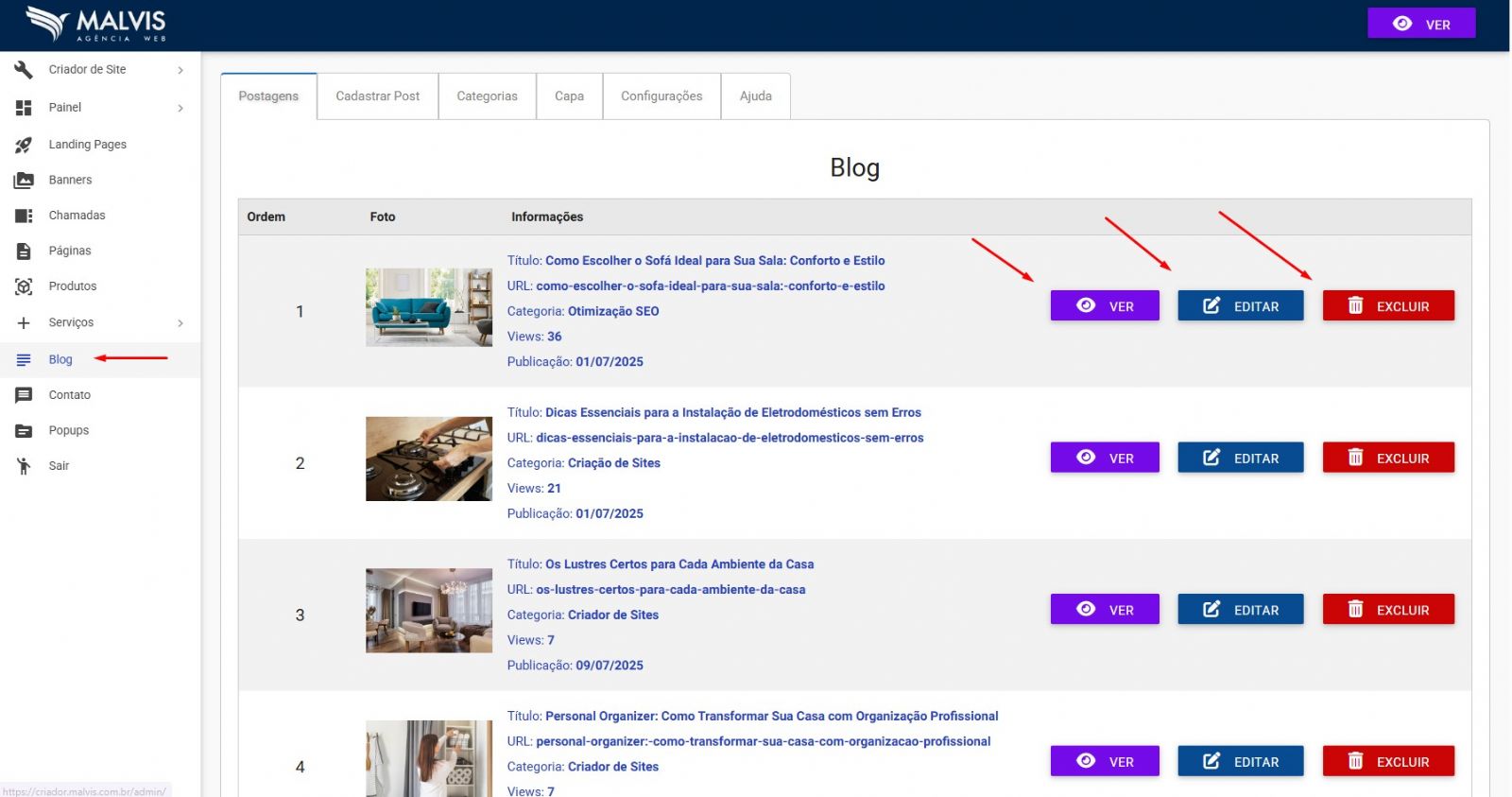Click the Chamadas sidebar icon

click(x=24, y=216)
